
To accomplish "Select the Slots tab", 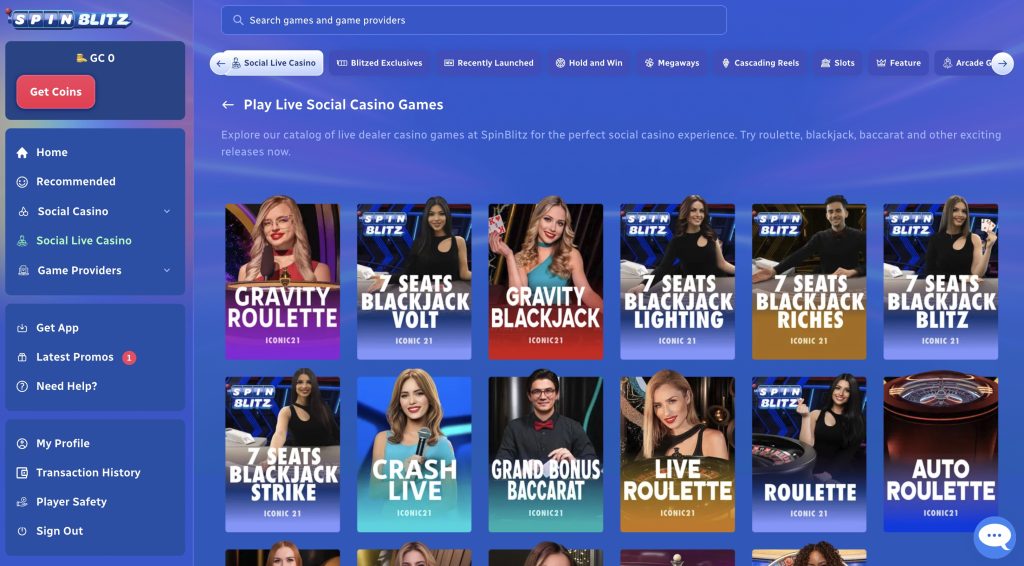I will pyautogui.click(x=838, y=63).
